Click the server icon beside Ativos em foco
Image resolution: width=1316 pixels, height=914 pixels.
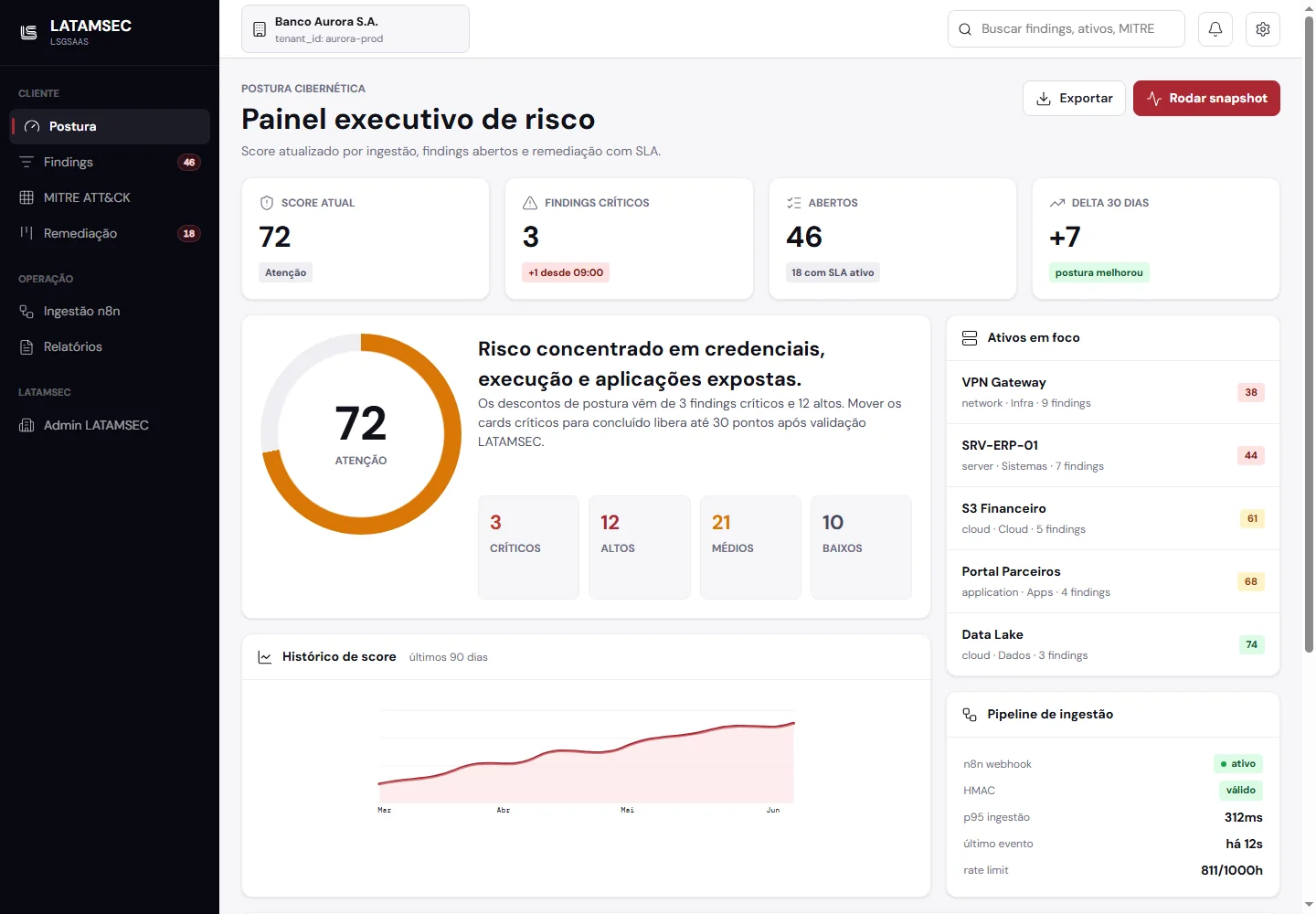[970, 338]
